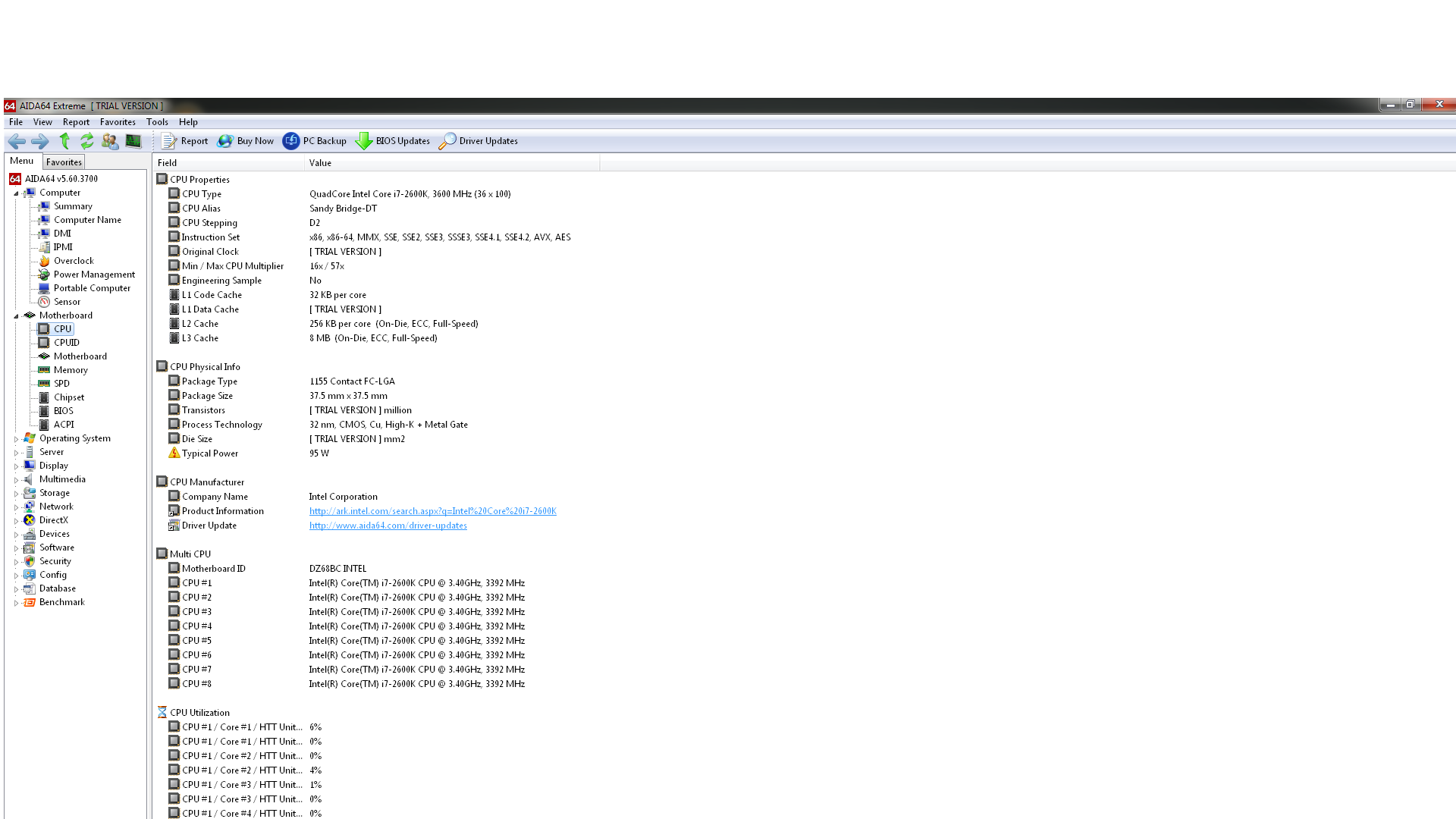The height and width of the screenshot is (819, 1456).
Task: Click the Value column header
Action: (452, 163)
